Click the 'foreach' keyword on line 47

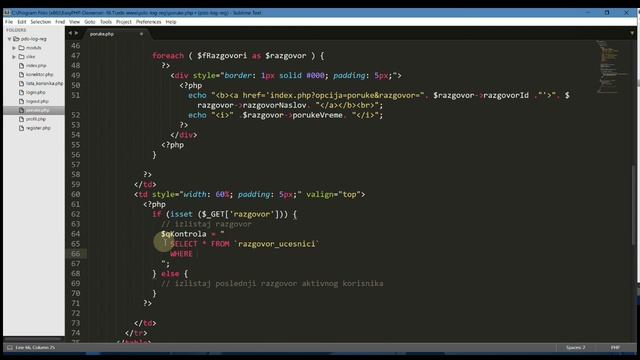coord(168,56)
